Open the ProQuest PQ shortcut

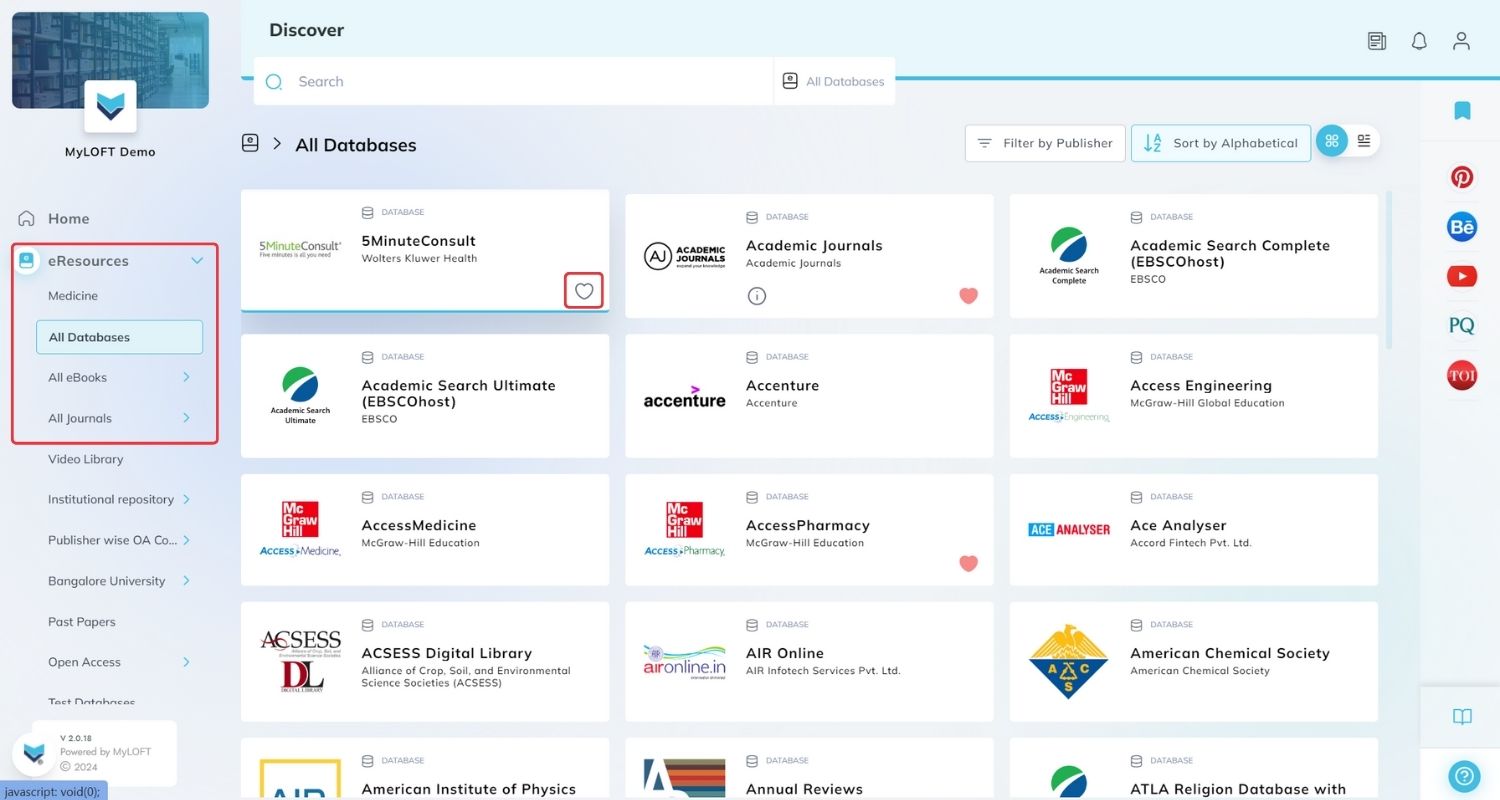[1462, 325]
